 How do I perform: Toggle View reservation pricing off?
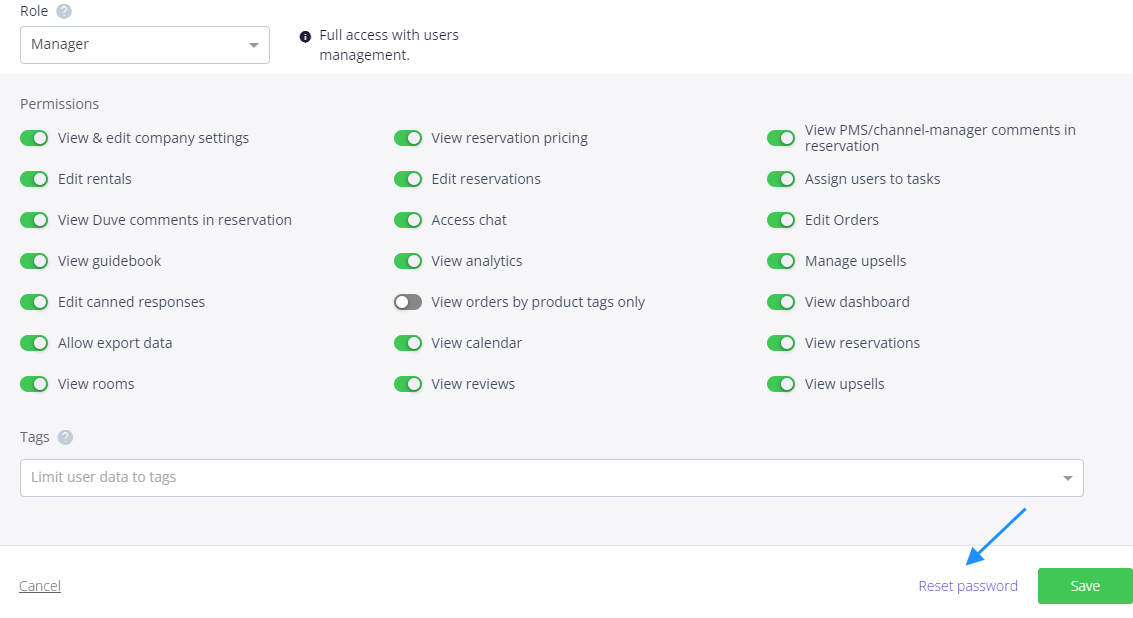[x=408, y=138]
